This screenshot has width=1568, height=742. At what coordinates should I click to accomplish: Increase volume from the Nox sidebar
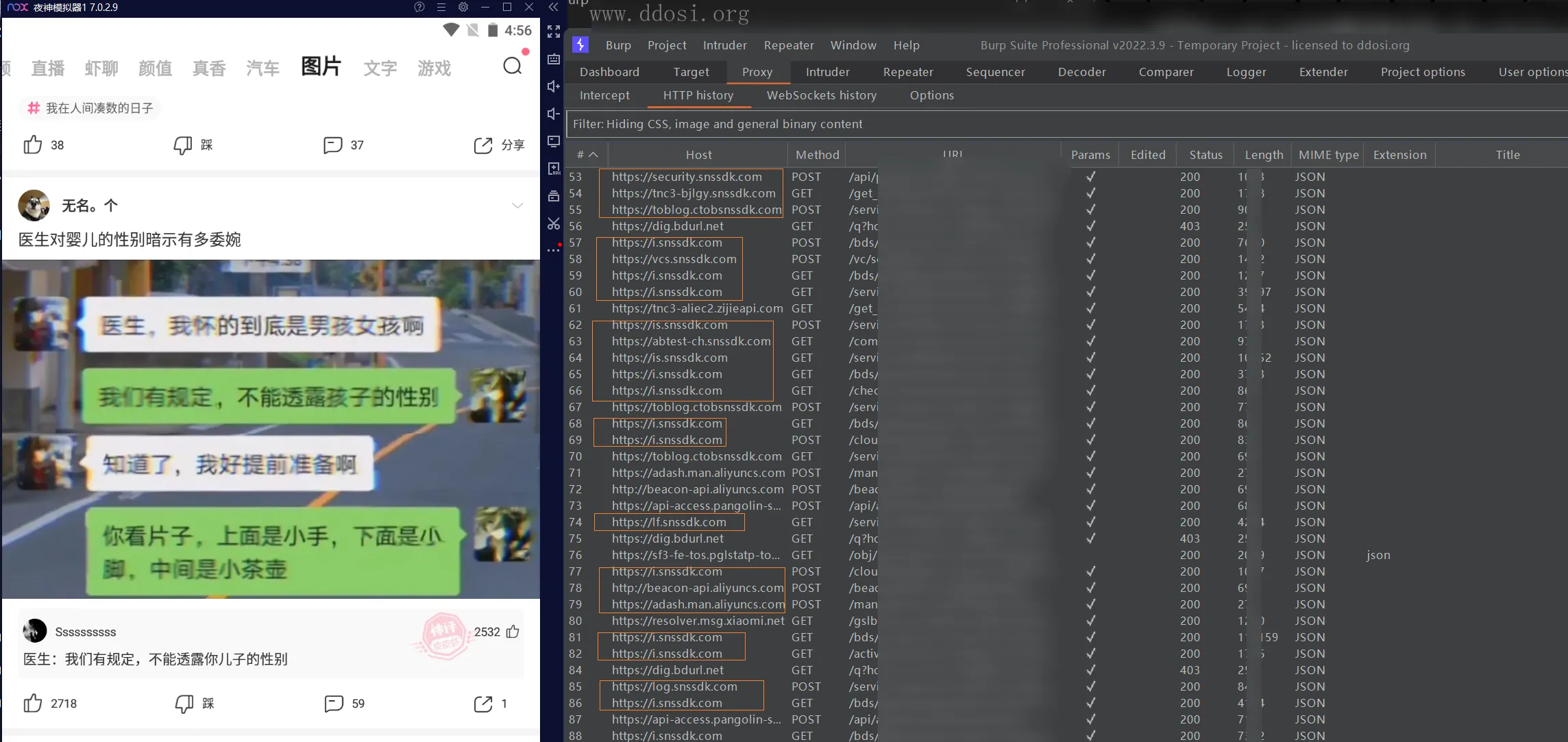click(554, 86)
